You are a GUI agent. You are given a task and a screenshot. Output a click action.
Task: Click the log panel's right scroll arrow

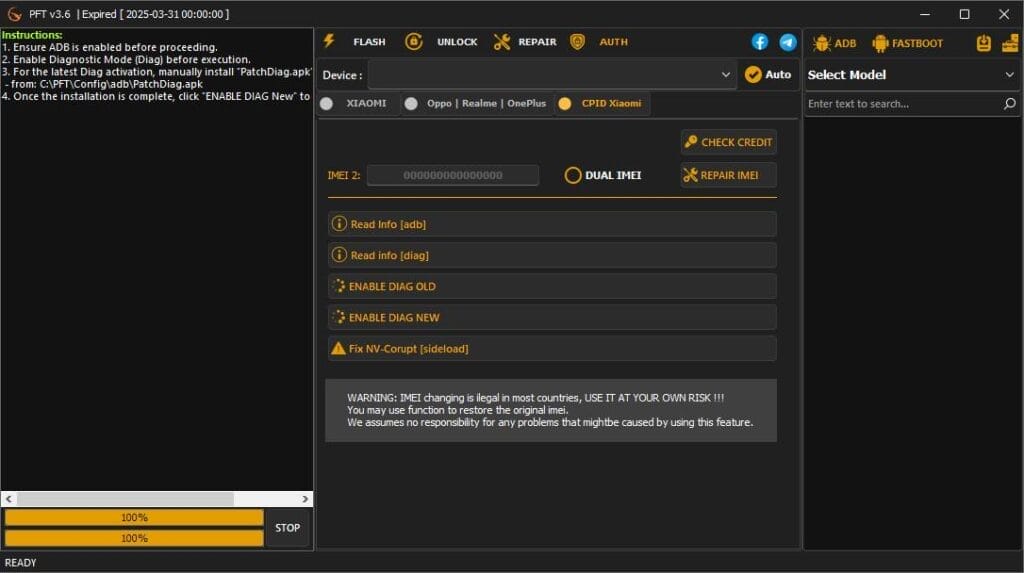305,499
